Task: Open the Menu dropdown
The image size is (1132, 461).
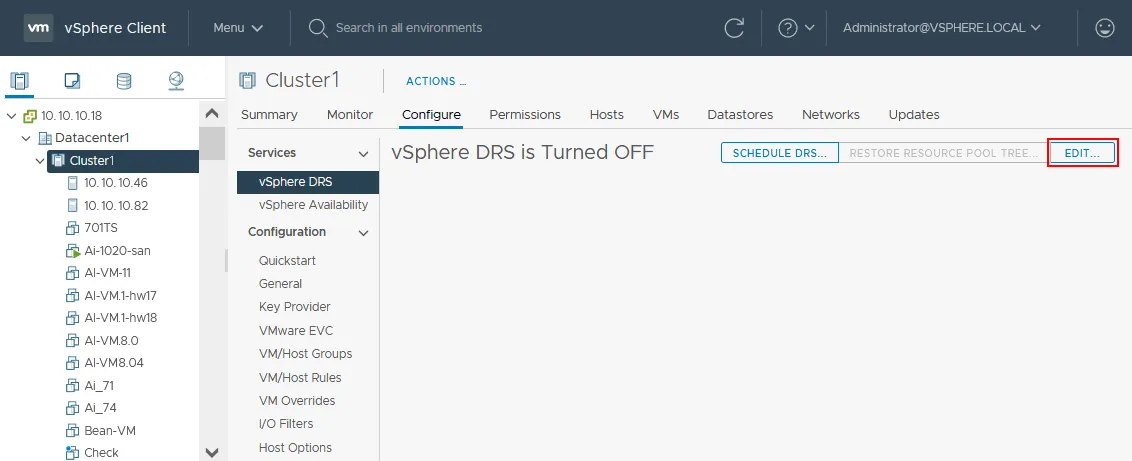Action: [238, 28]
